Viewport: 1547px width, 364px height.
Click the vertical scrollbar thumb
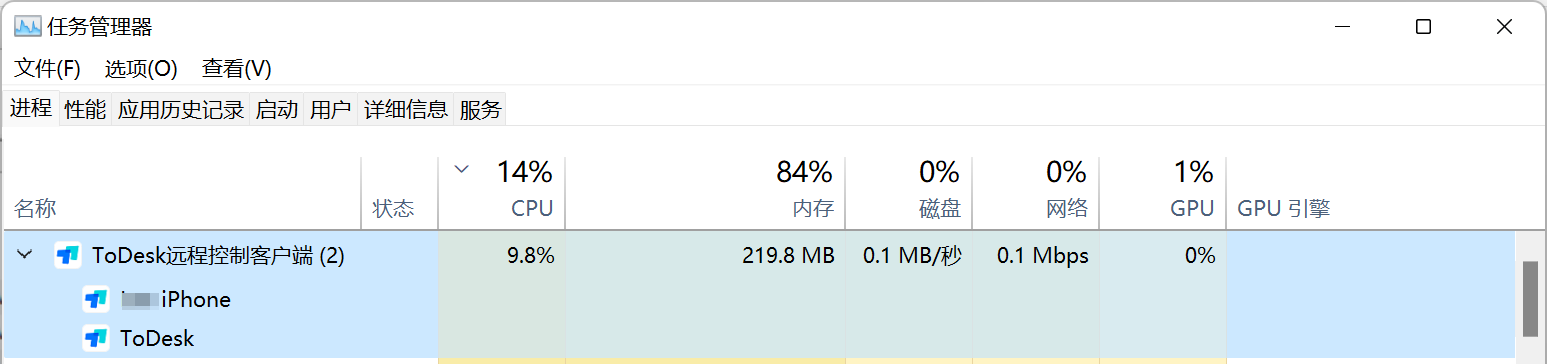tap(1530, 299)
